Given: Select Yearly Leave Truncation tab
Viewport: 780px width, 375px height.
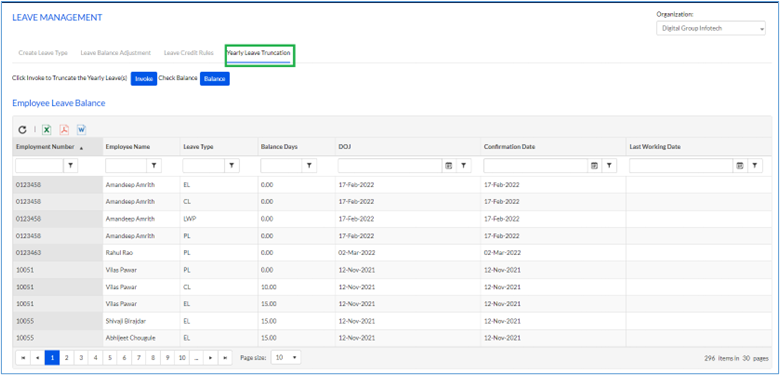Looking at the screenshot, I should 259,52.
